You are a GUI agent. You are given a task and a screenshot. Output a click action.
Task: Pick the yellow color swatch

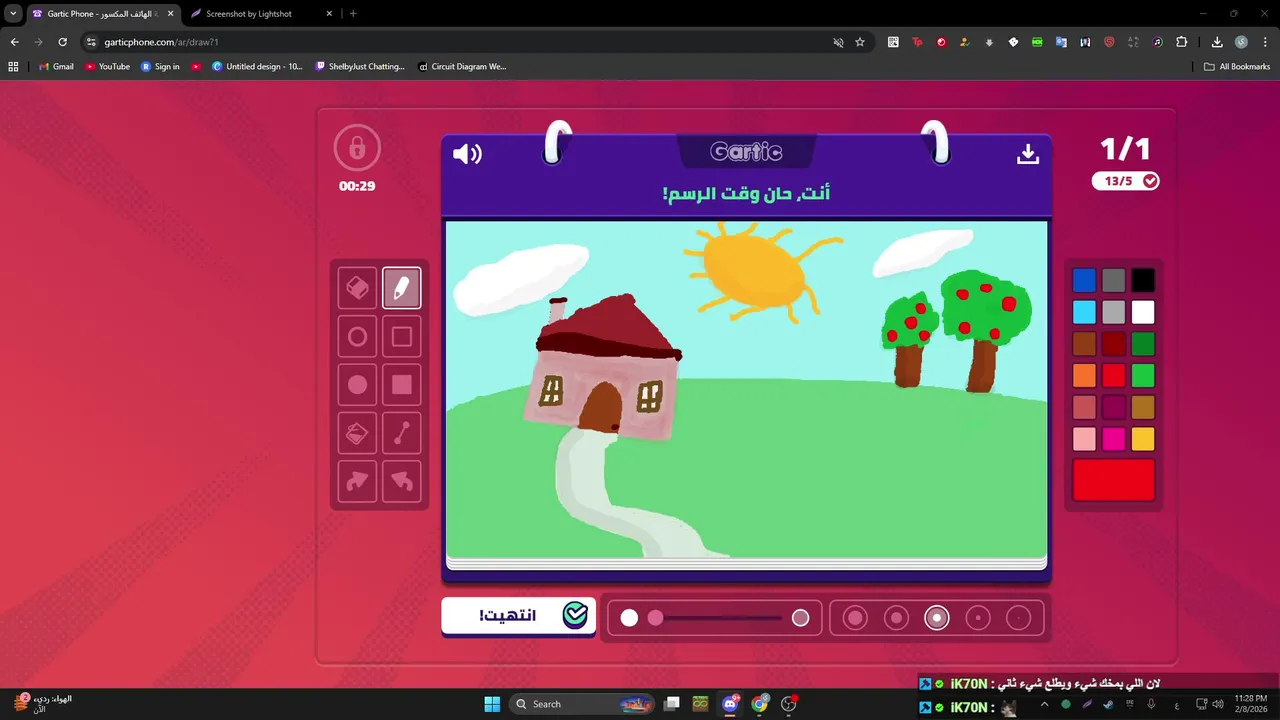[1143, 439]
